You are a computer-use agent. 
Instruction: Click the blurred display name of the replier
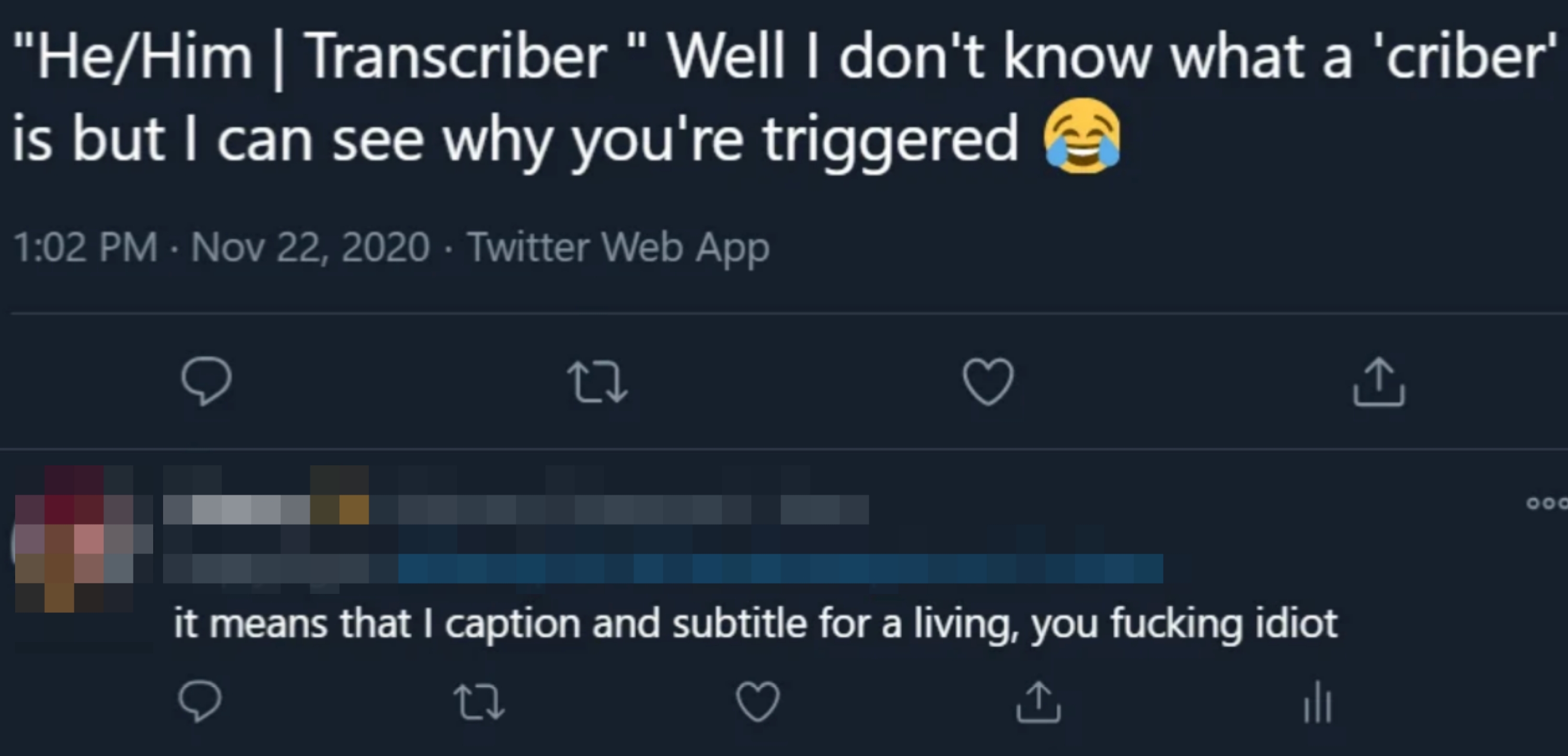[x=262, y=505]
